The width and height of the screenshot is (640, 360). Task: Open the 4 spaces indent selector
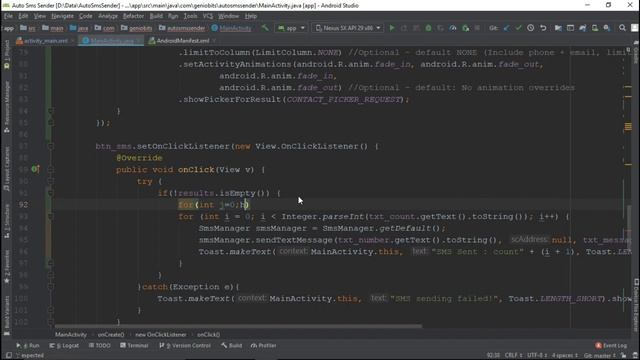(564, 356)
